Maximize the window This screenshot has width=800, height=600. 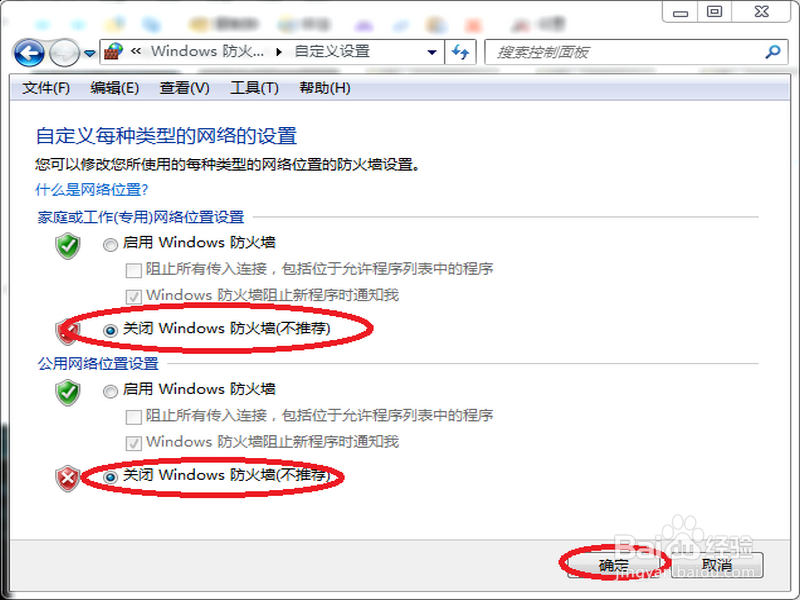tap(714, 12)
